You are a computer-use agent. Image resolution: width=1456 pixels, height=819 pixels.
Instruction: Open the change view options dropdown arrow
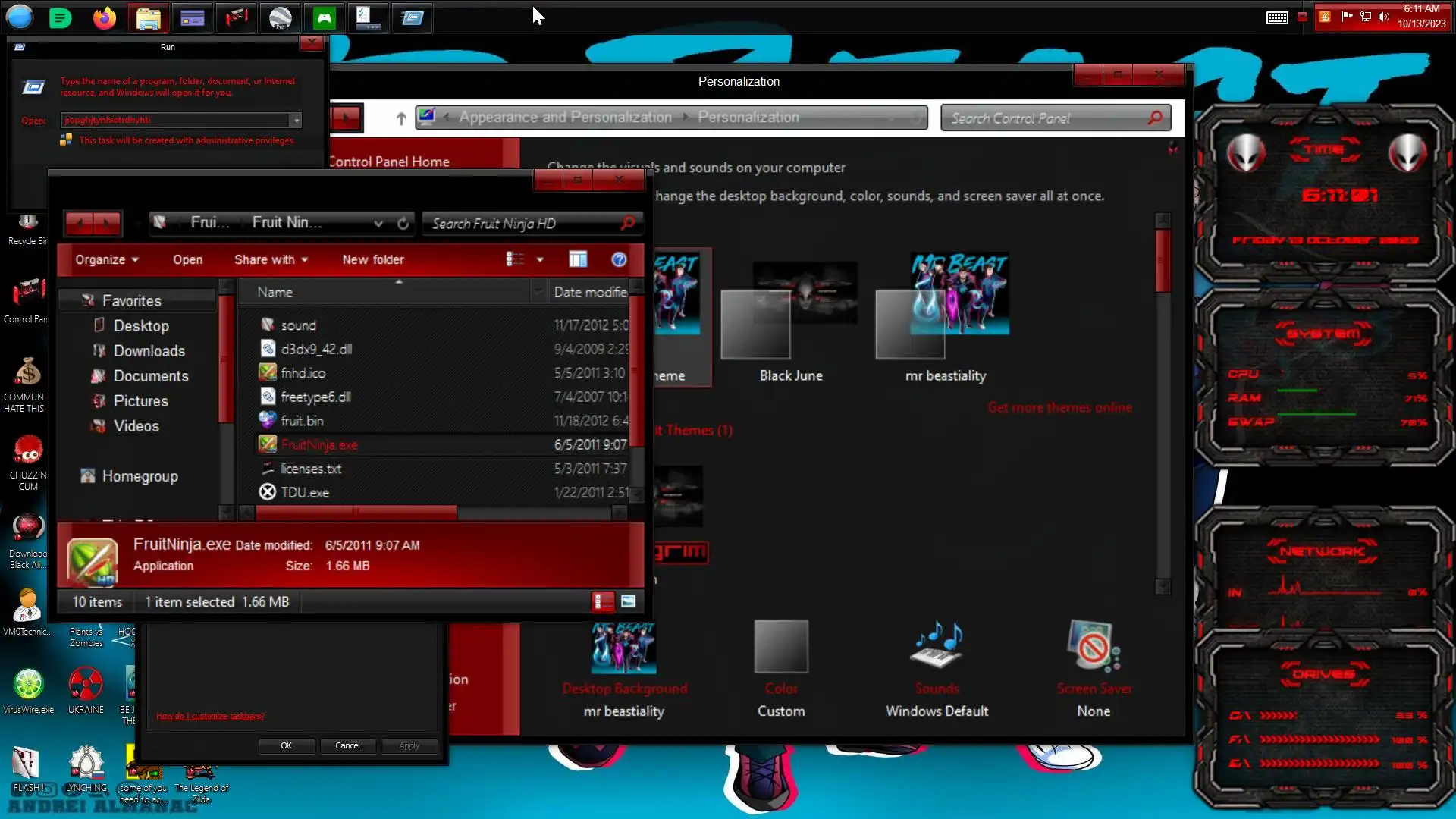(x=540, y=259)
